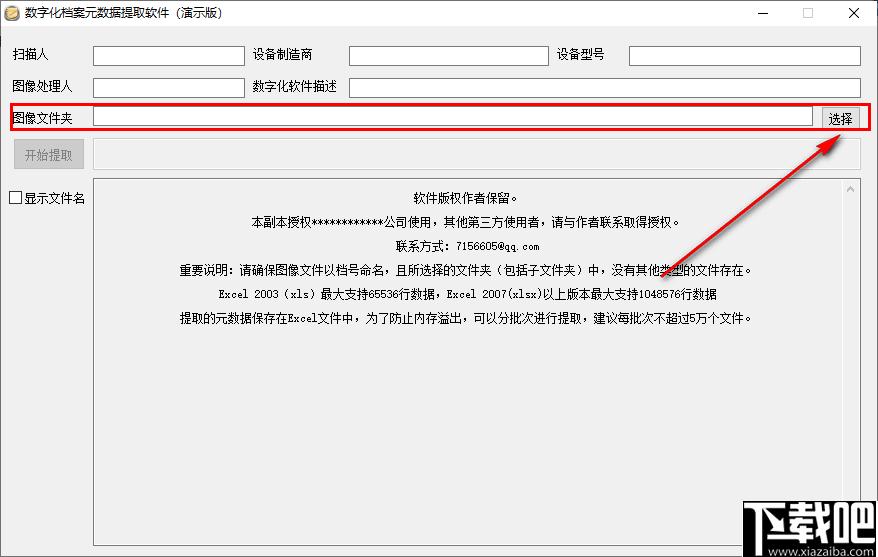Click the application icon in title bar
Viewport: 878px width, 557px height.
coord(11,13)
